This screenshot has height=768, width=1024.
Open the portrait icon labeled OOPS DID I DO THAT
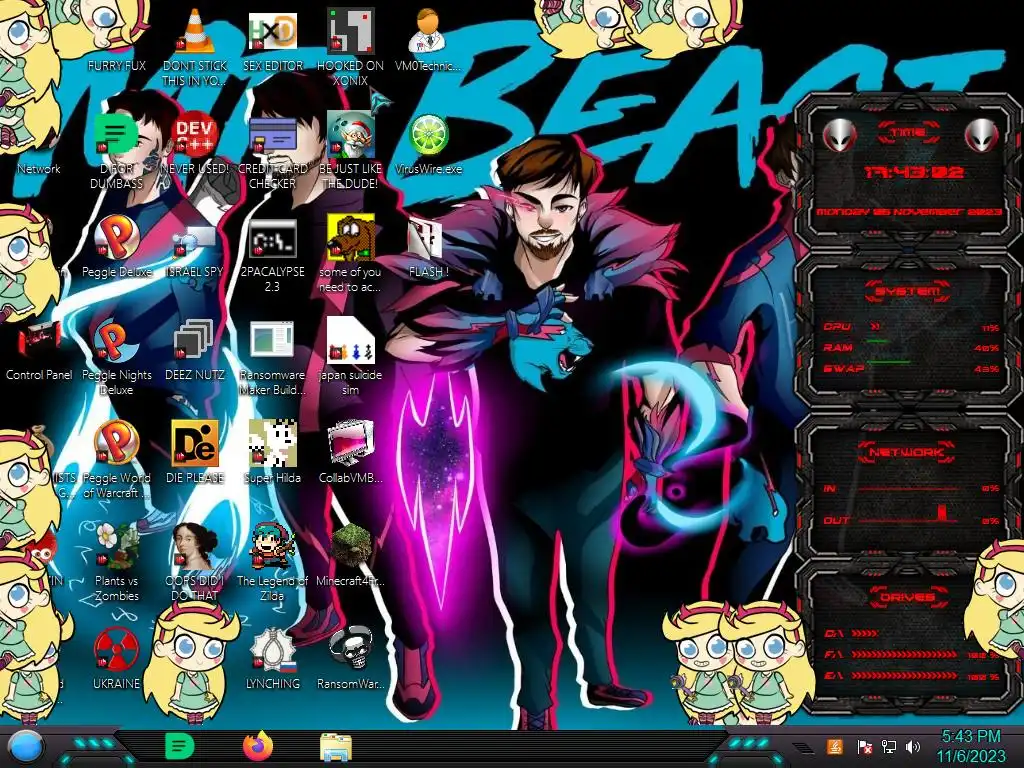pyautogui.click(x=195, y=547)
